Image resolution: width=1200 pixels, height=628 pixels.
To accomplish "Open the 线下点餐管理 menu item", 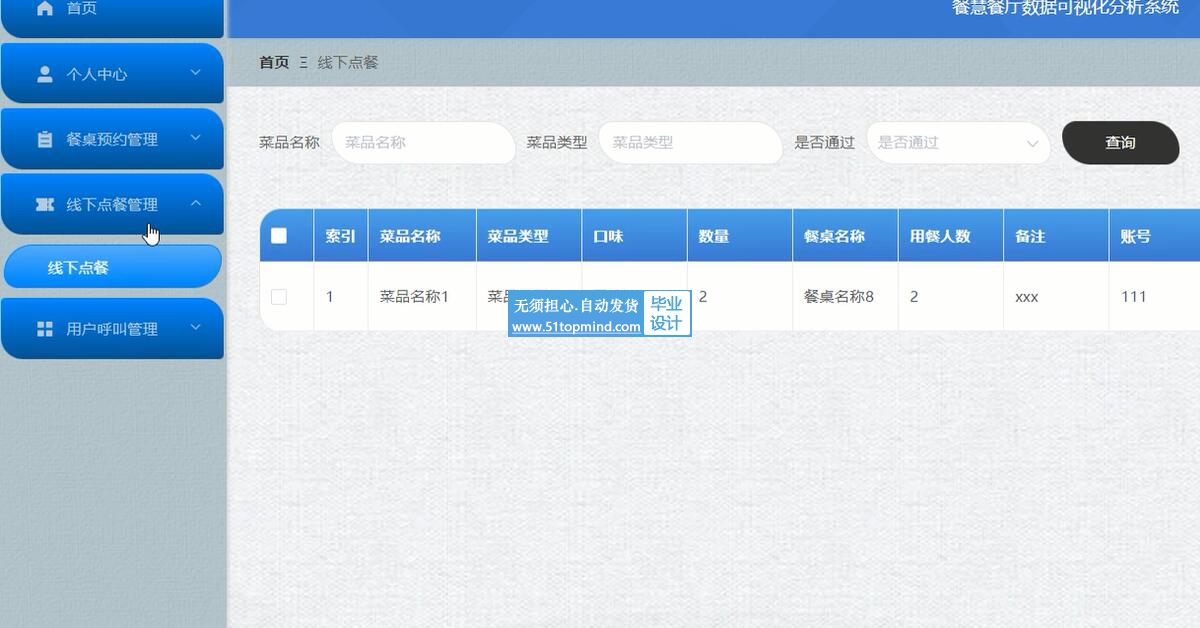I will click(x=112, y=204).
